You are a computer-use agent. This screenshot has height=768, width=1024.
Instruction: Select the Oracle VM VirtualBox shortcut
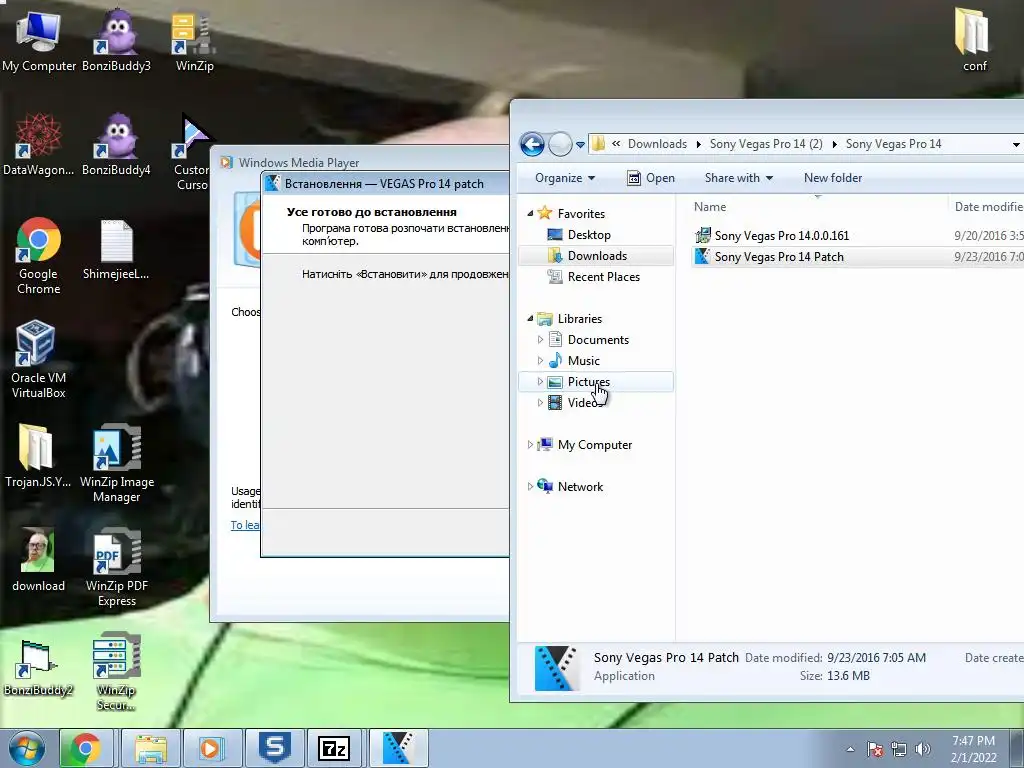tap(39, 359)
